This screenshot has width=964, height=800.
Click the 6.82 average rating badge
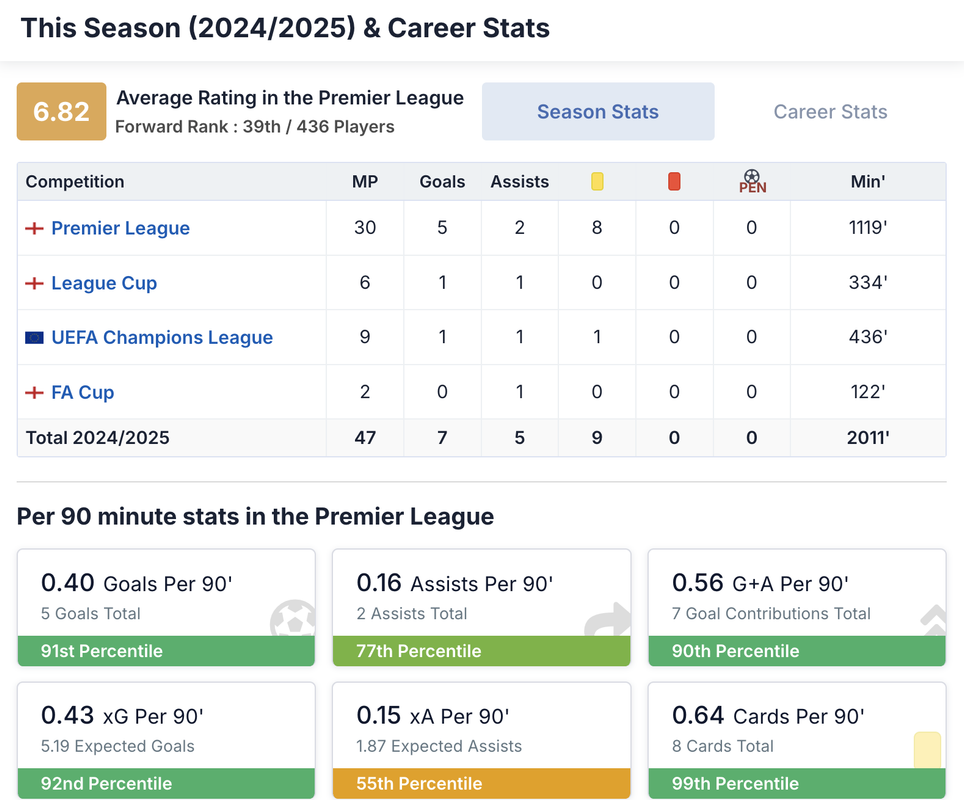tap(61, 111)
